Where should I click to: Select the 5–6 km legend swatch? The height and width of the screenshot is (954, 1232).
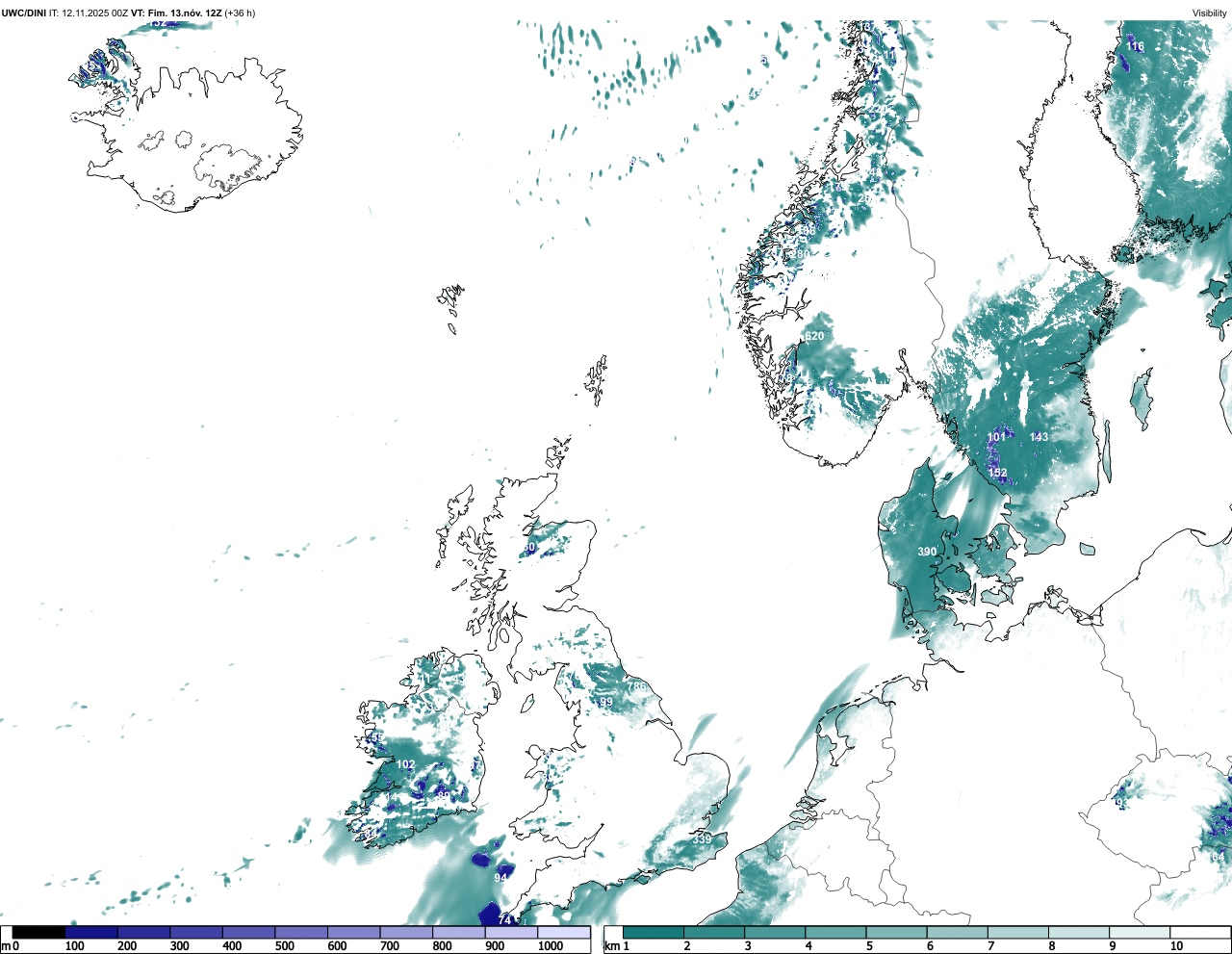[x=897, y=932]
